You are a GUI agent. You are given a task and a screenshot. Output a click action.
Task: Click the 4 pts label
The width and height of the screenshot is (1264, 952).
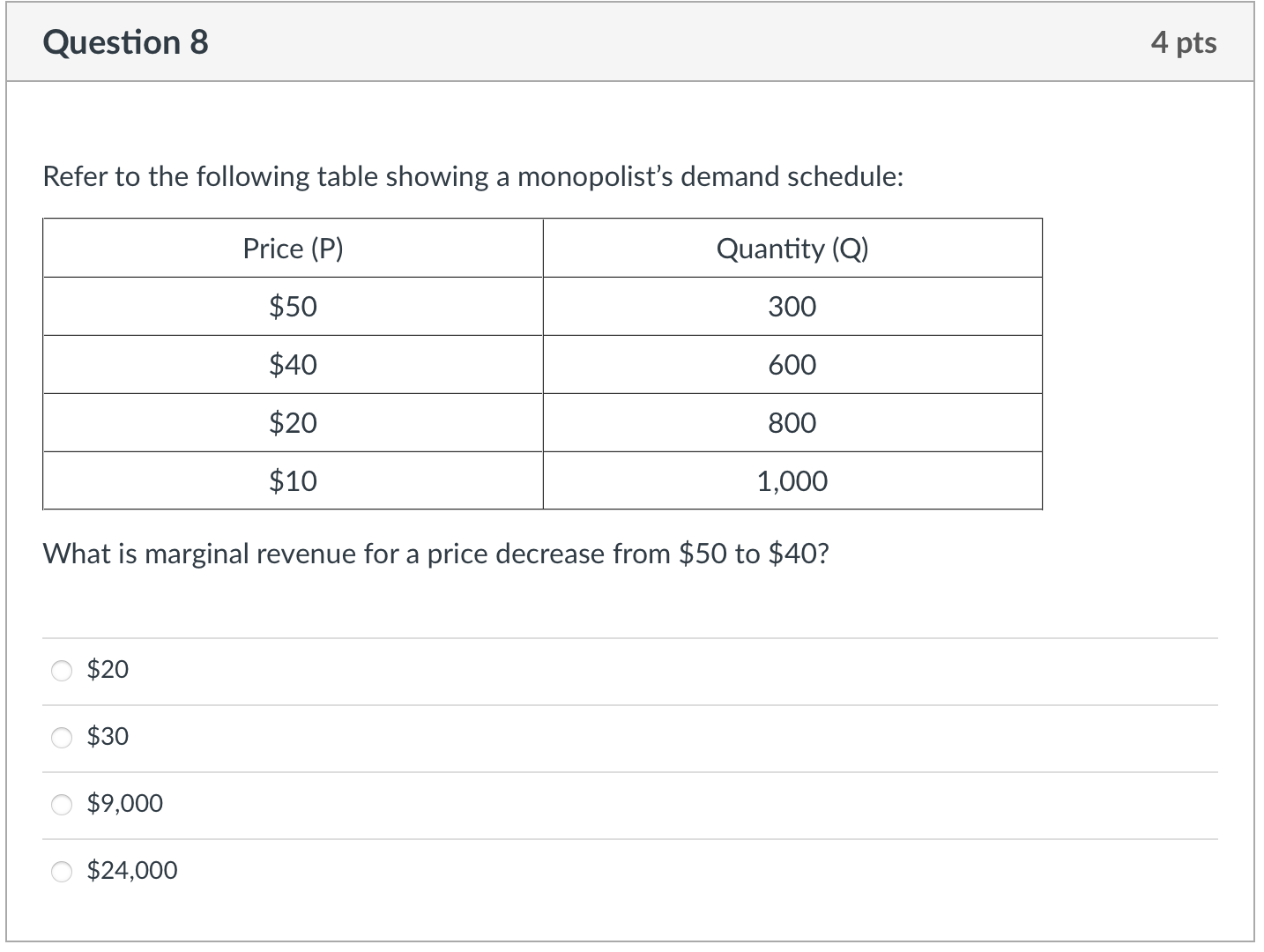1184,41
